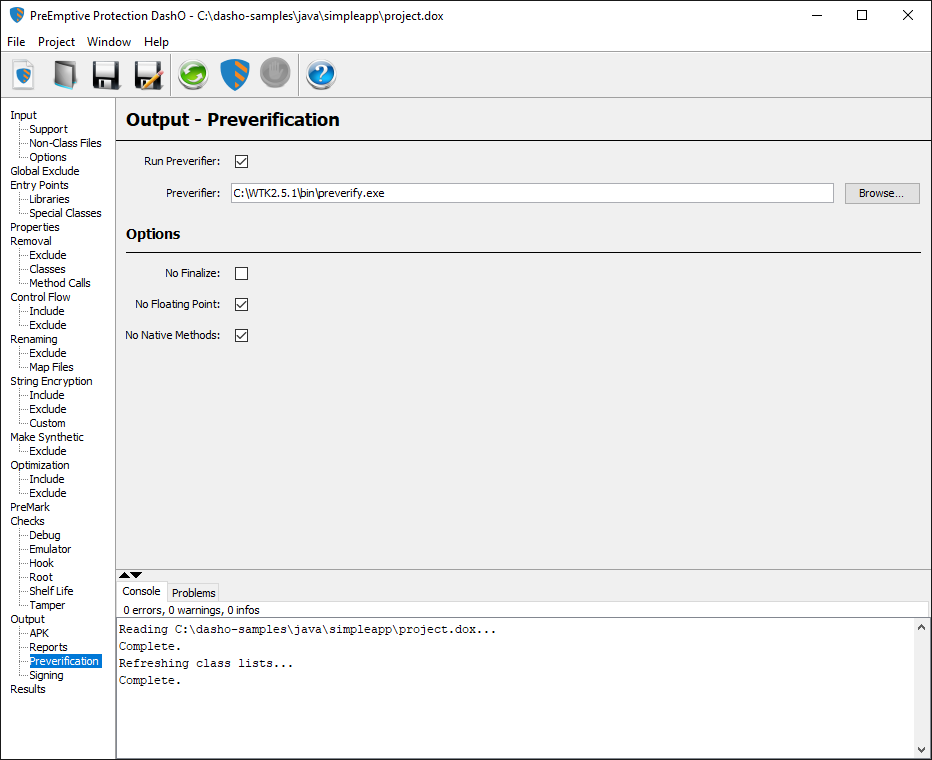Collapse console panel with down triangle

pyautogui.click(x=137, y=575)
